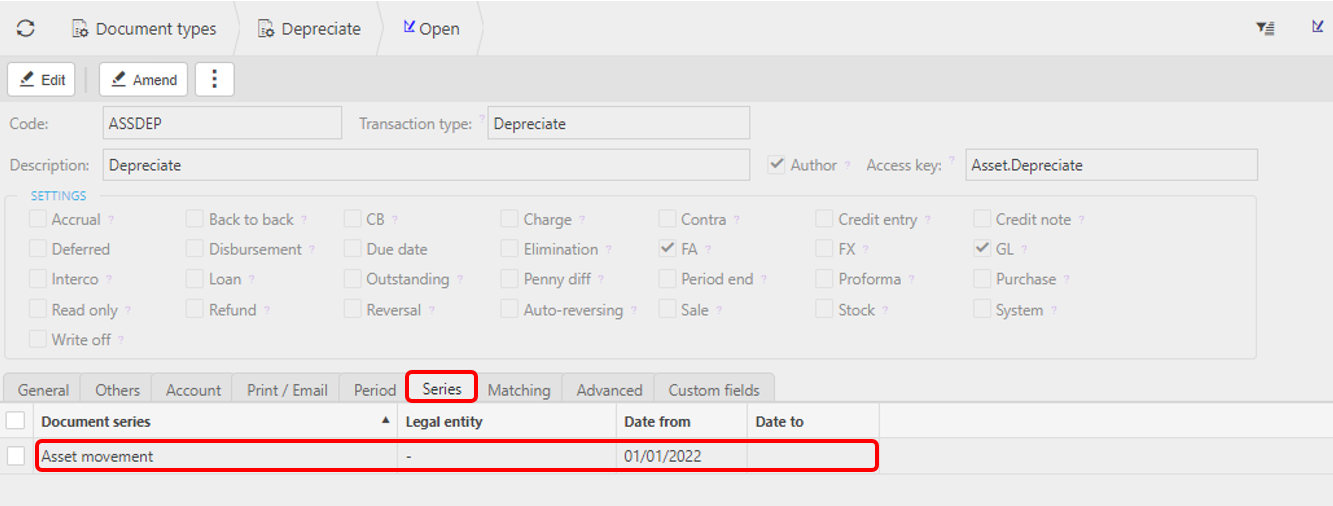Screen dimensions: 1333x506
Task: Select the Series tab
Action: point(442,389)
